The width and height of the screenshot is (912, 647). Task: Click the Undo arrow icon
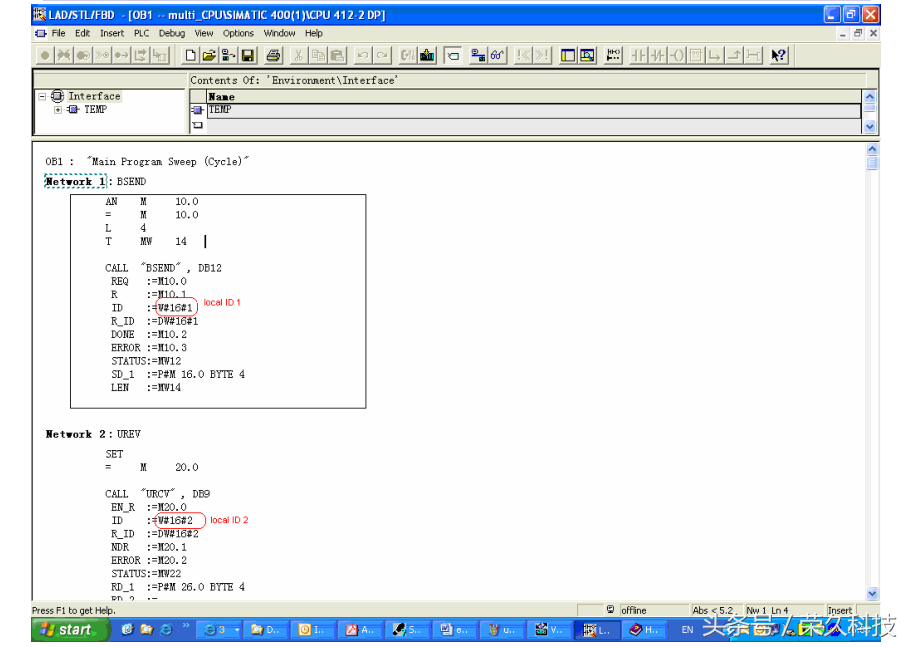362,55
